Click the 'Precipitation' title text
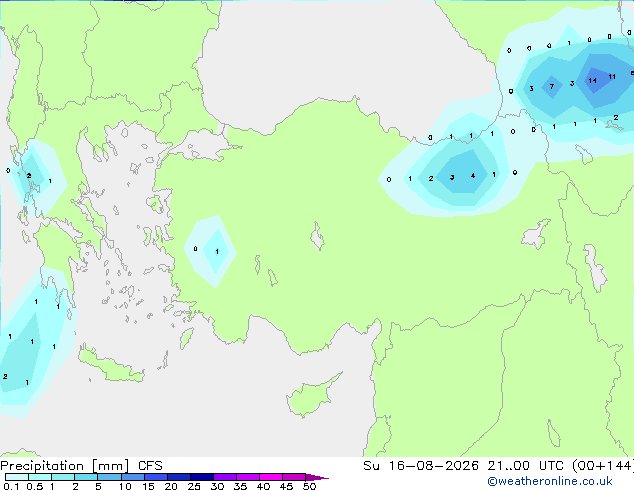The width and height of the screenshot is (634, 490). 42,466
